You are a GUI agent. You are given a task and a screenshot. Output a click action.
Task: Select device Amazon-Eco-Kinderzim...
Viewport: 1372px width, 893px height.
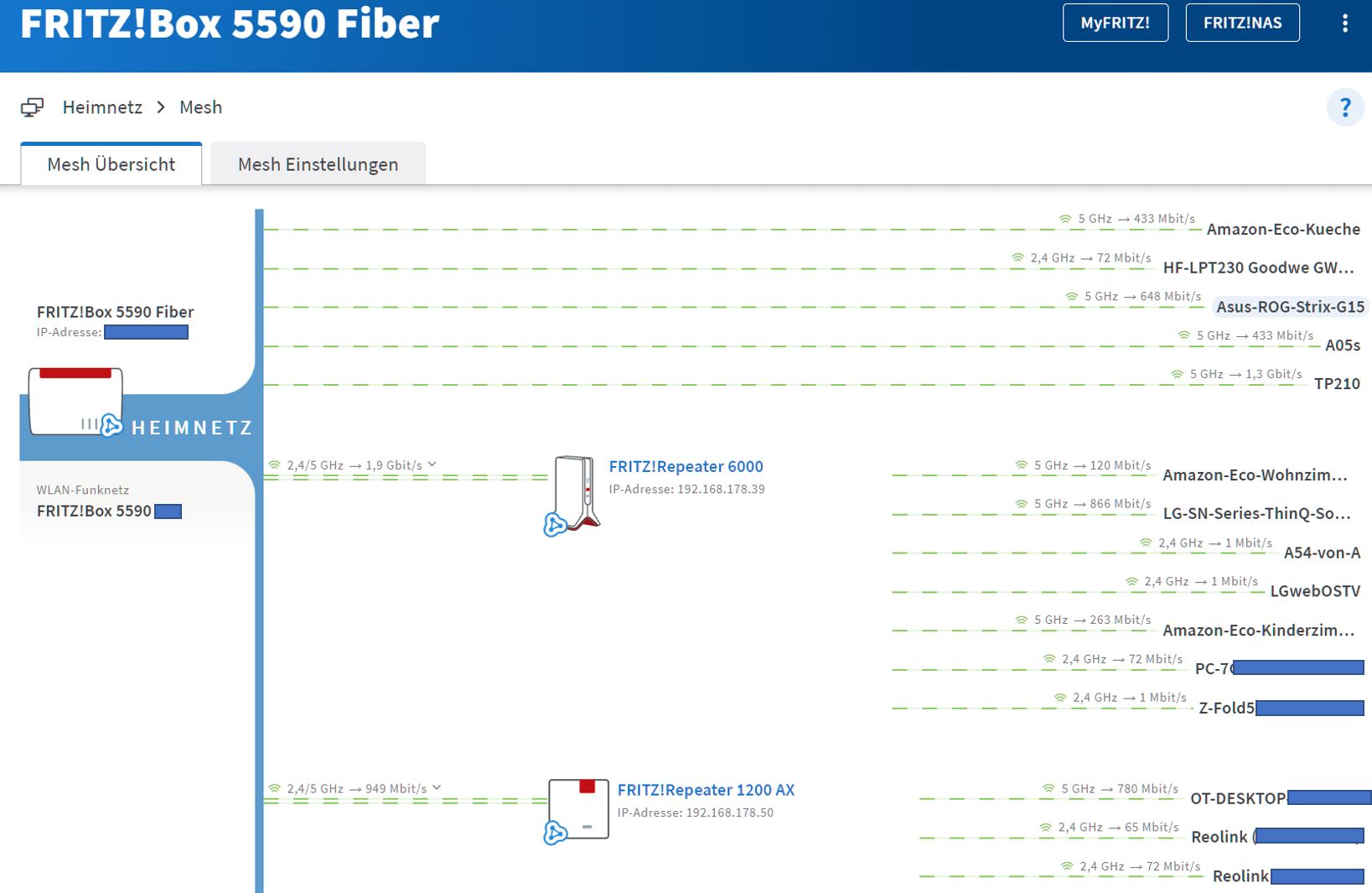pyautogui.click(x=1258, y=630)
